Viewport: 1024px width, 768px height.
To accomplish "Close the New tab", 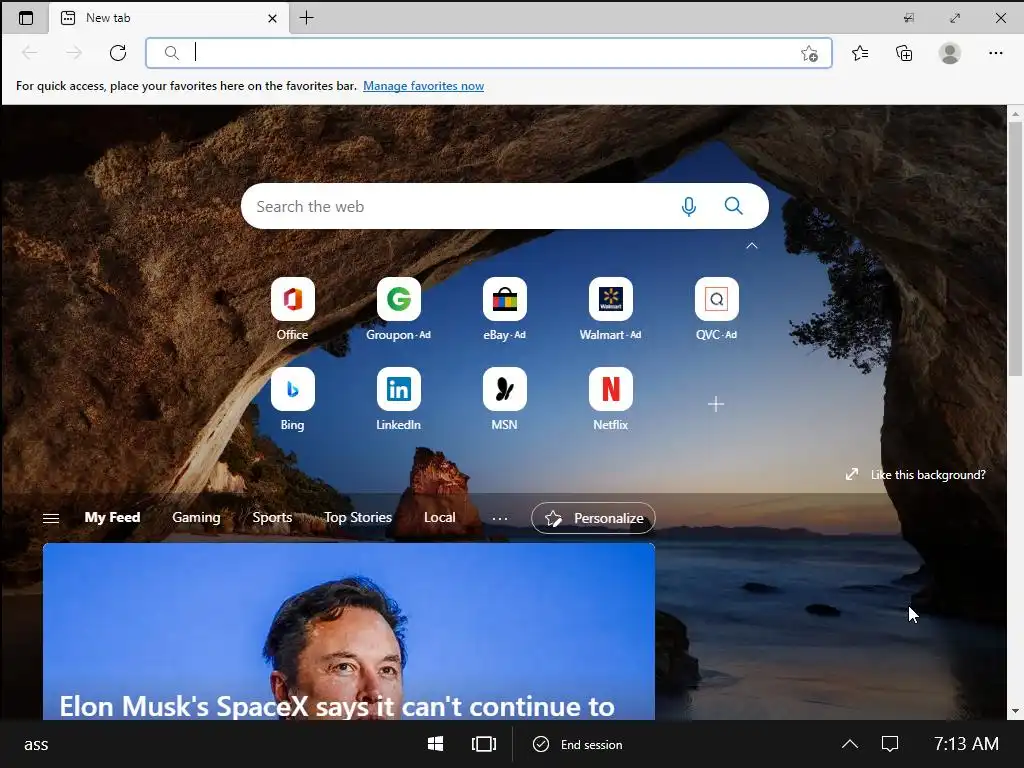I will pyautogui.click(x=272, y=18).
